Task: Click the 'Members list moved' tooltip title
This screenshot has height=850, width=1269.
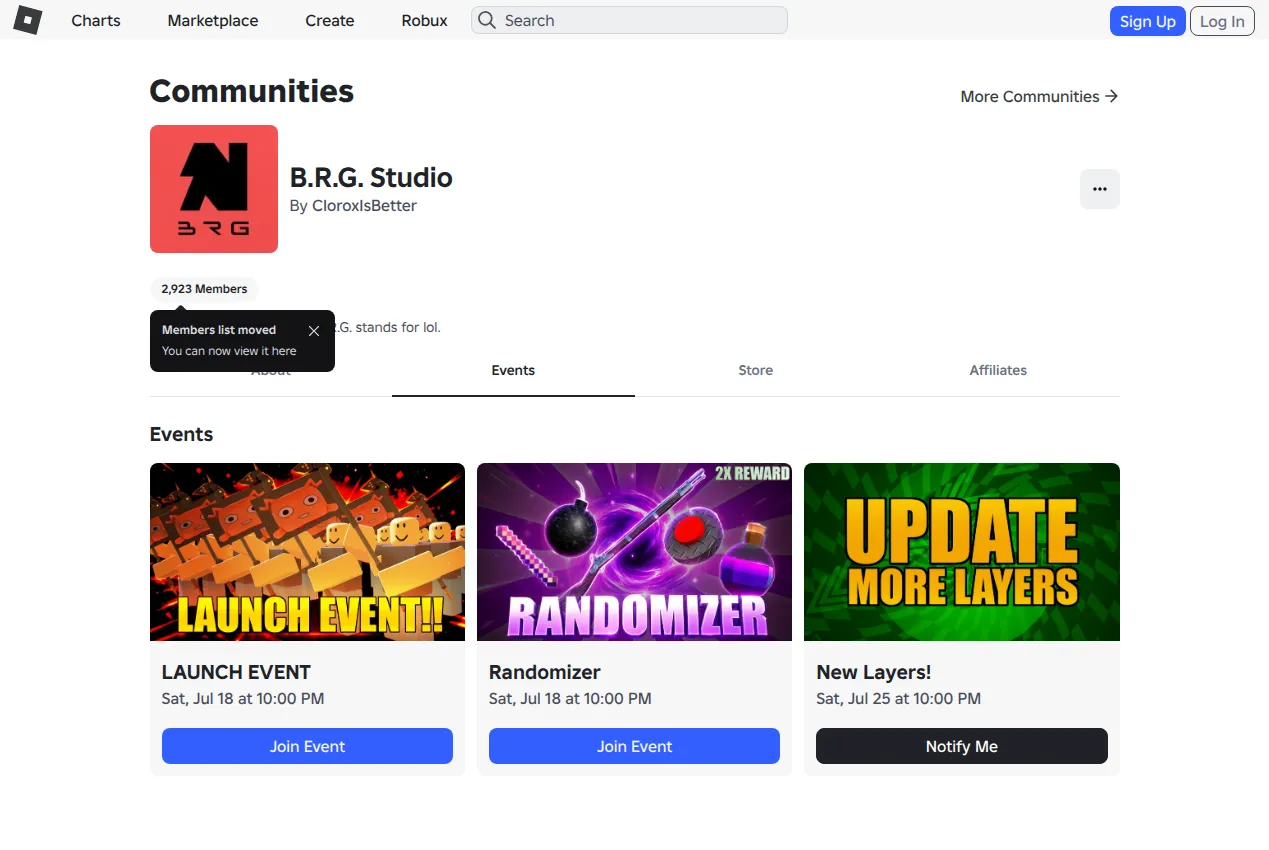Action: pos(219,330)
